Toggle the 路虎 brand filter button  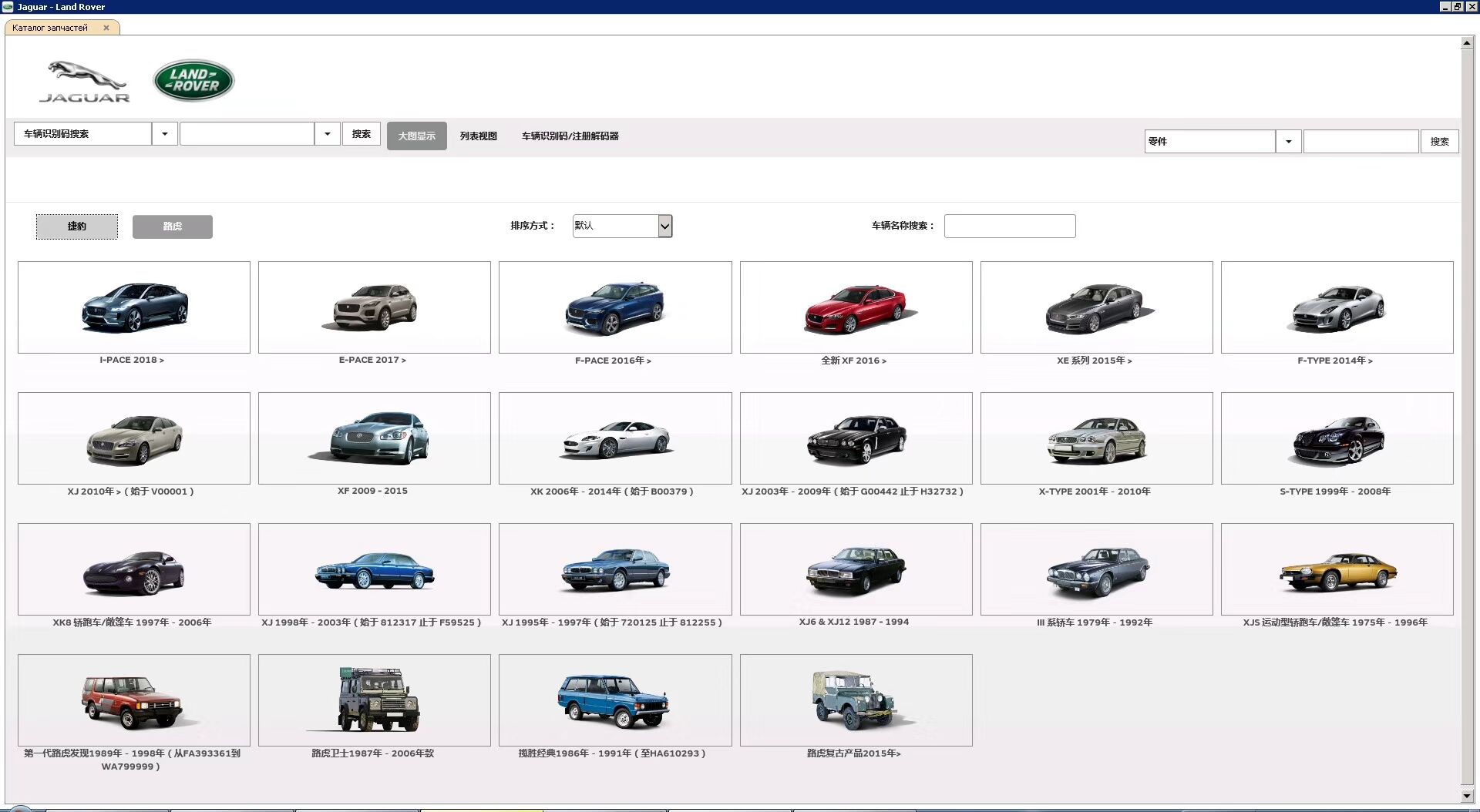click(x=173, y=226)
